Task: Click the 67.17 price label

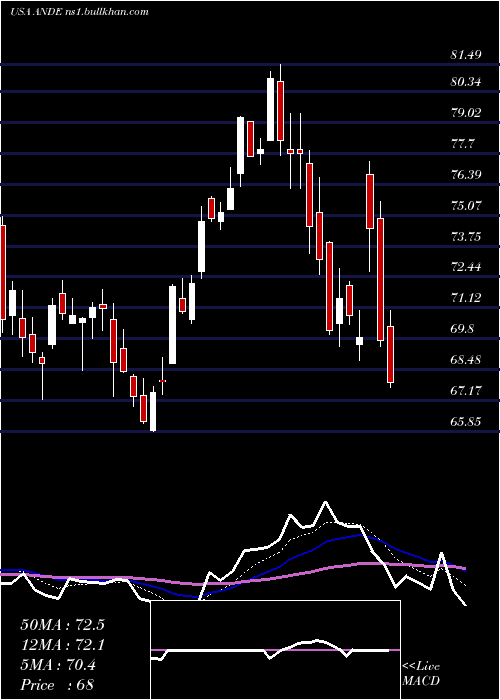Action: click(466, 392)
